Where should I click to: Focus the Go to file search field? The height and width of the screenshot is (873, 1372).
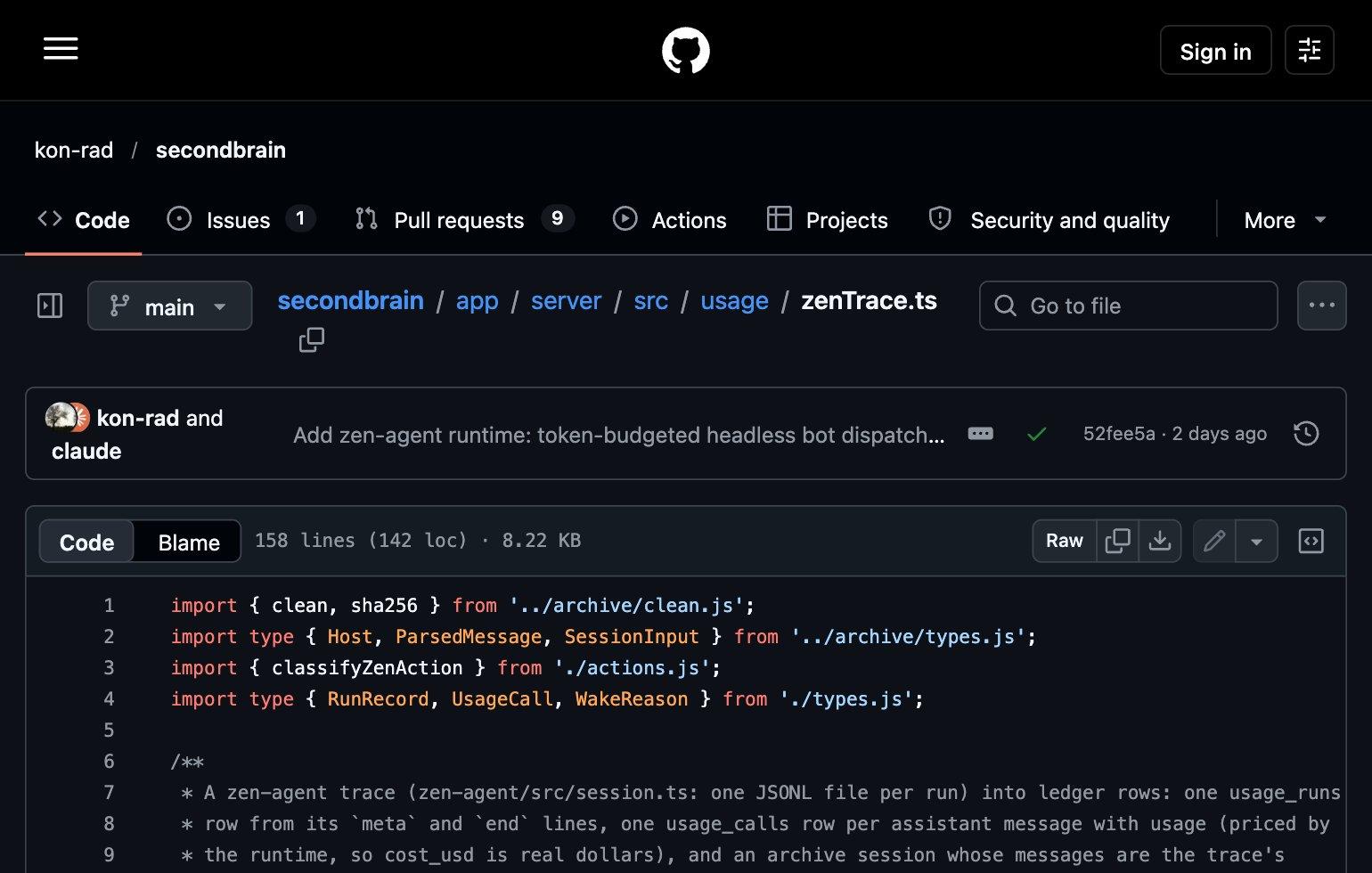tap(1128, 306)
